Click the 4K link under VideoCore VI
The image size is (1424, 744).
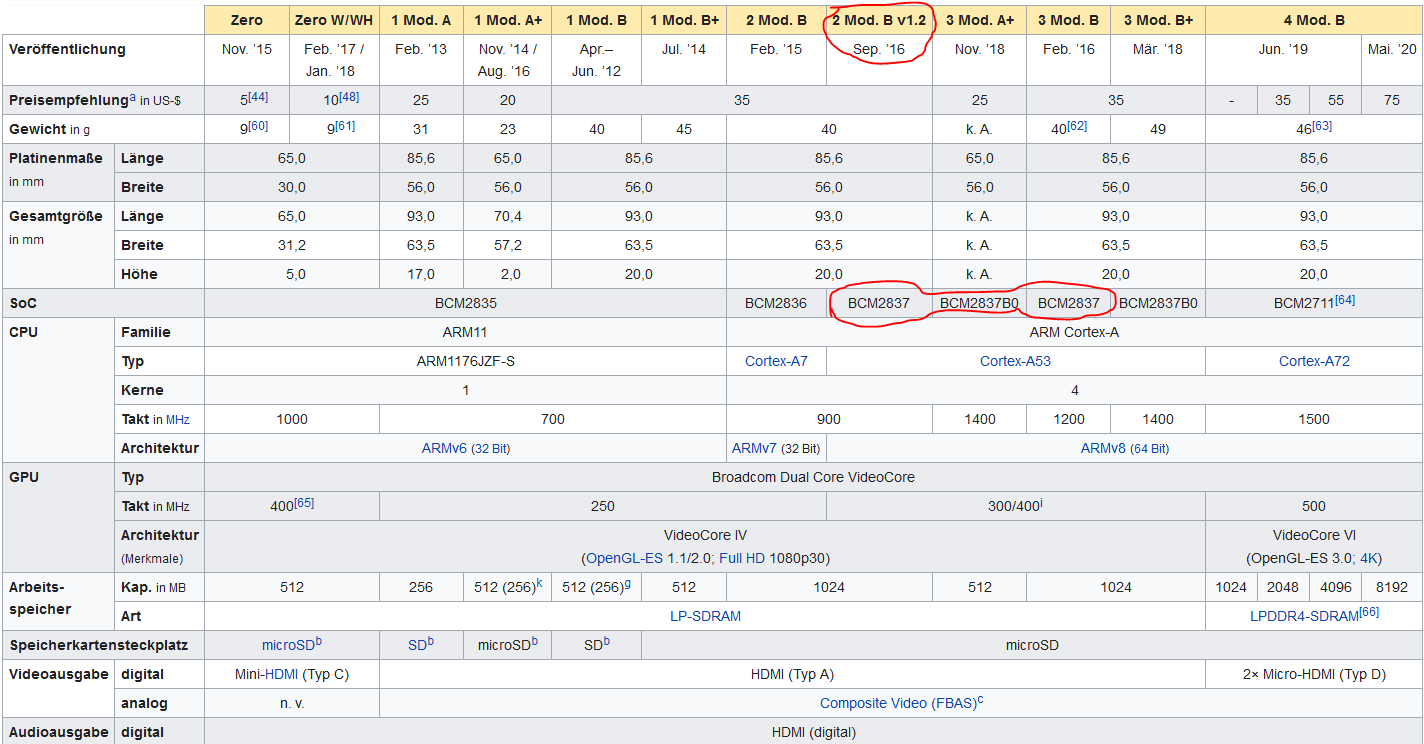pos(1369,558)
